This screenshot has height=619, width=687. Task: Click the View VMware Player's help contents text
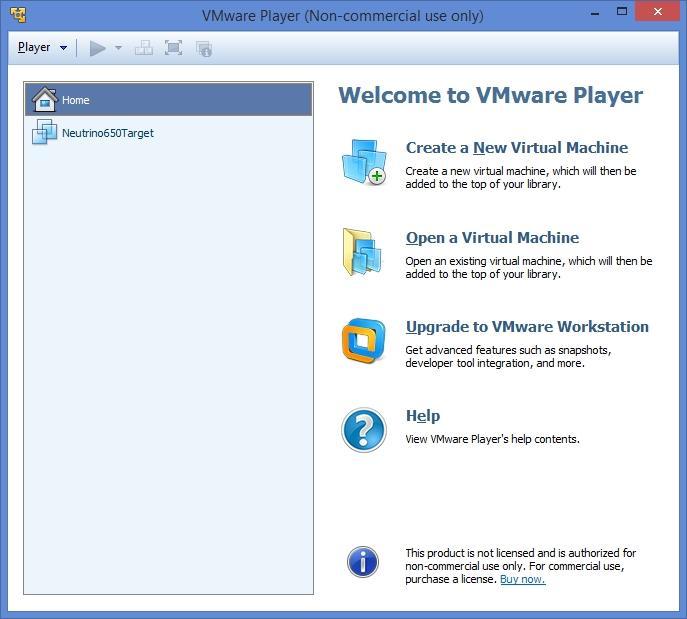pos(492,439)
